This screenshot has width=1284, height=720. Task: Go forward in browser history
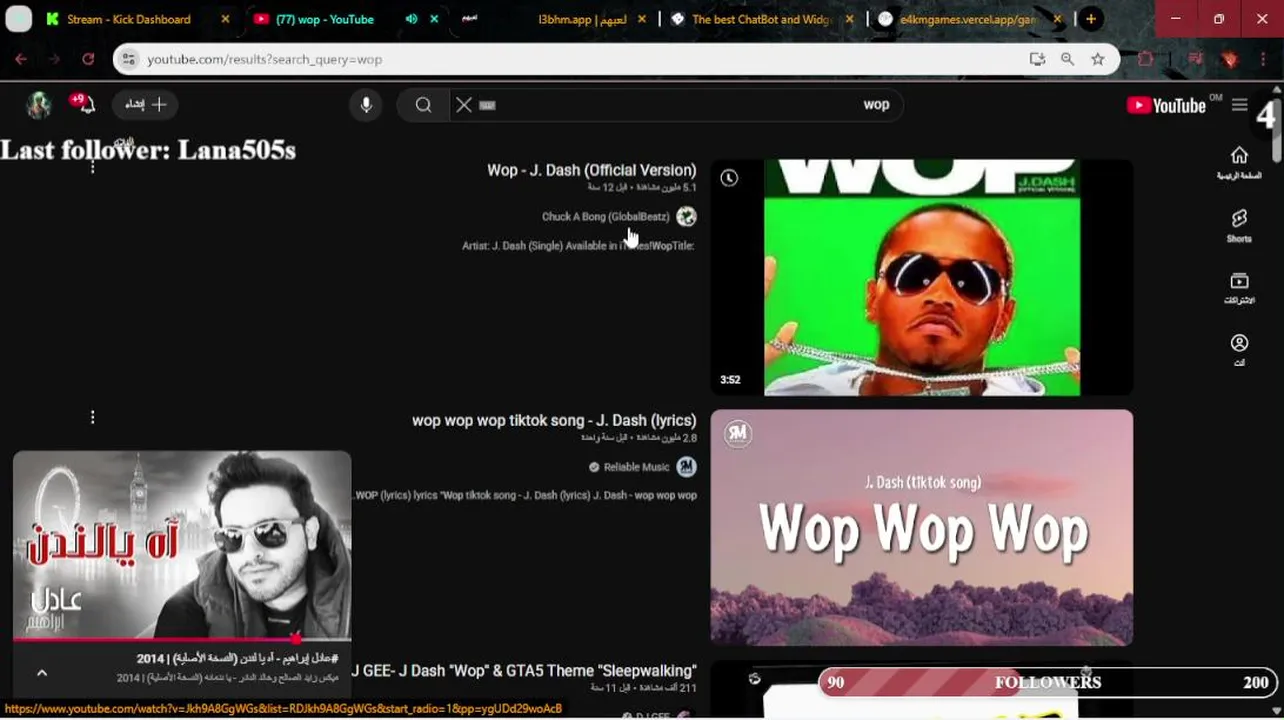point(54,59)
